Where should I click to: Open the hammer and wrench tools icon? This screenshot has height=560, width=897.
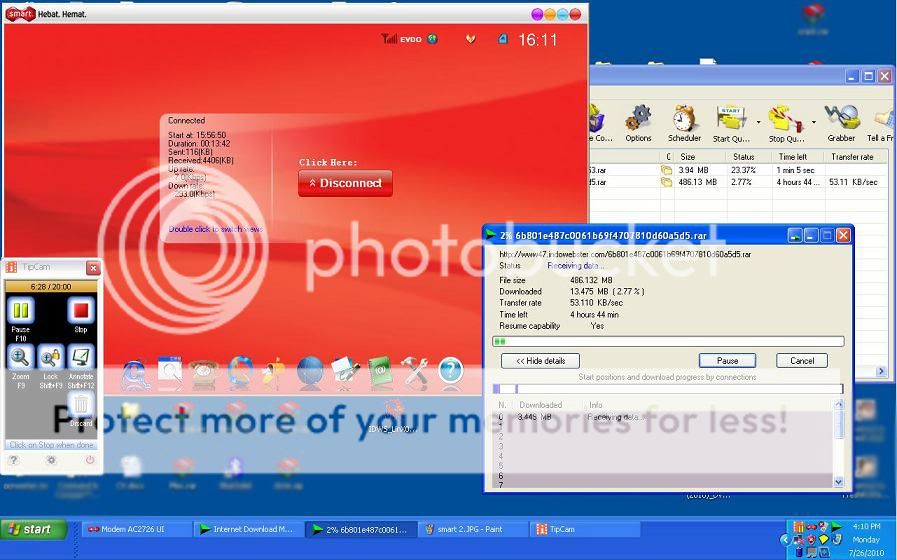(415, 372)
